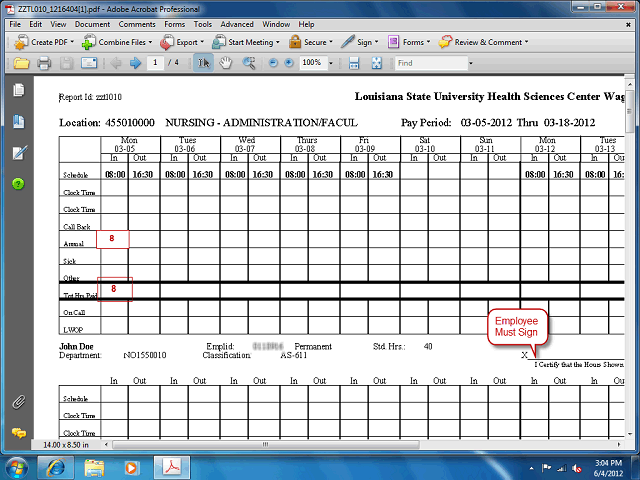
Task: Click the Fit one full page icon
Action: 376,63
